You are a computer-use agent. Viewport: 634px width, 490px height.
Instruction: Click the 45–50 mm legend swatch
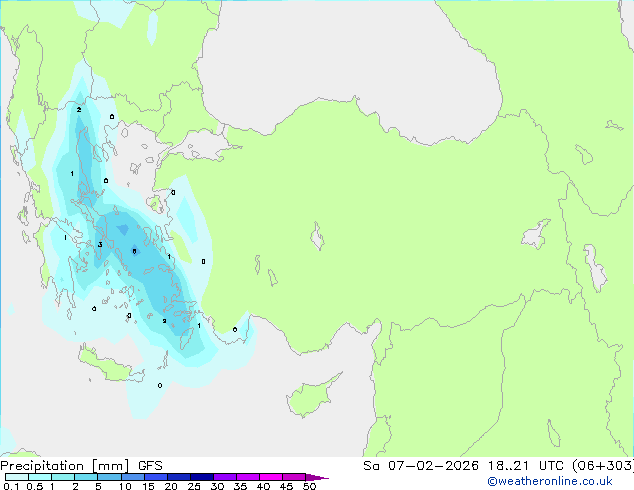point(294,477)
